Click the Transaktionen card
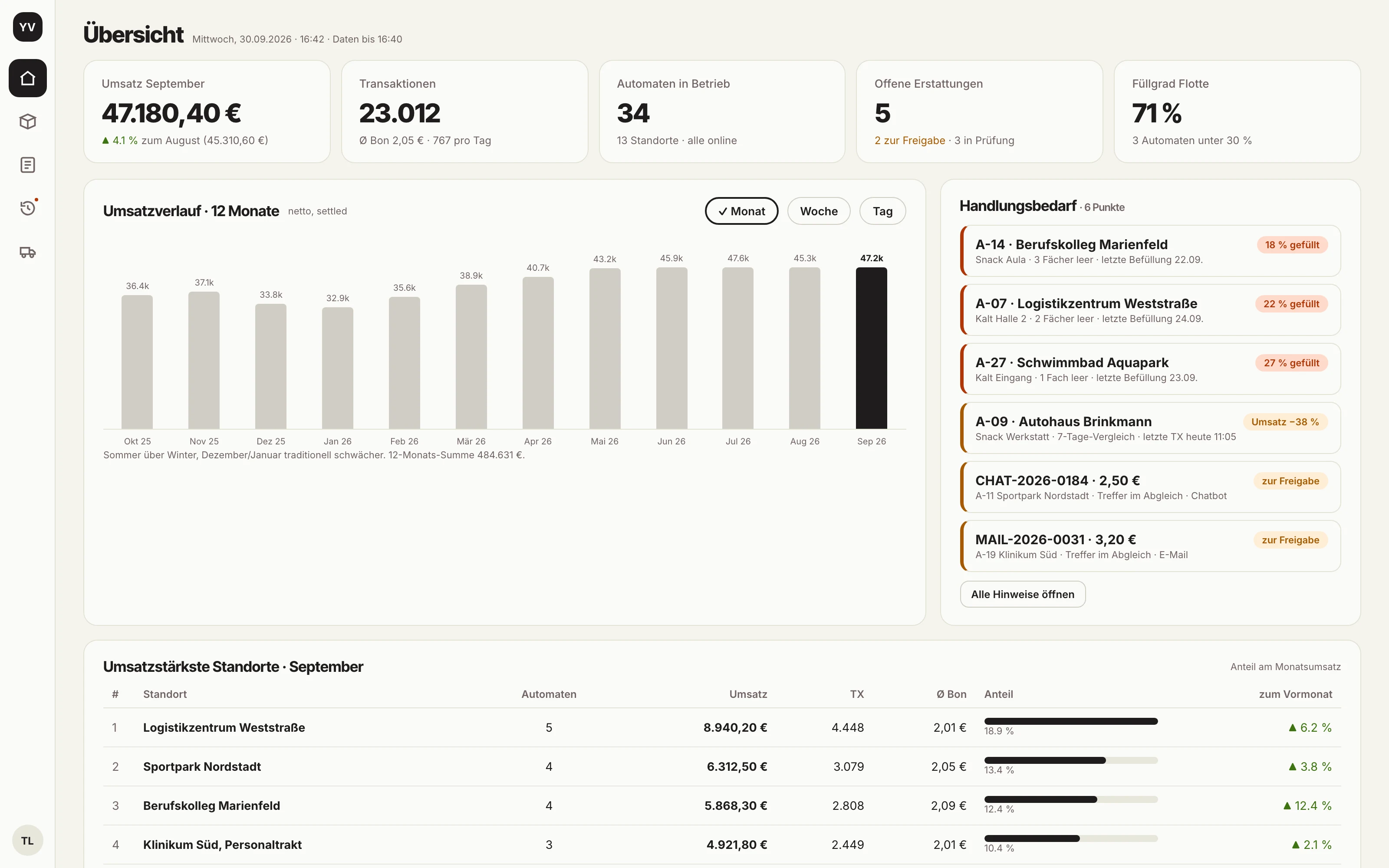Image resolution: width=1389 pixels, height=868 pixels. [464, 112]
